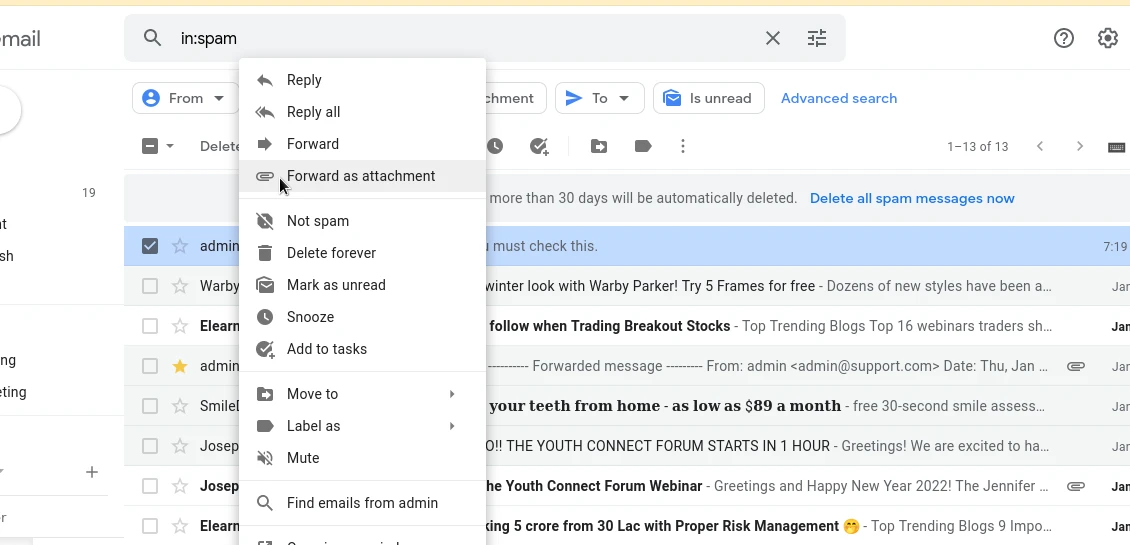Screen dimensions: 1130x545
Task: Click the search magnifier icon
Action: 152,38
